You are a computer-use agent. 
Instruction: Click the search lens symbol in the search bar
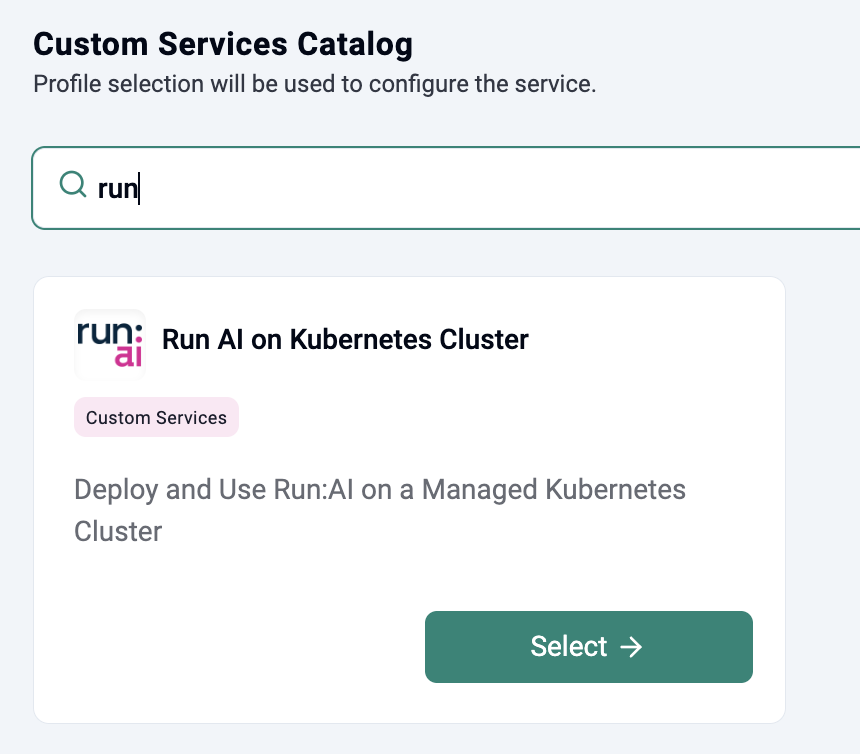point(71,186)
